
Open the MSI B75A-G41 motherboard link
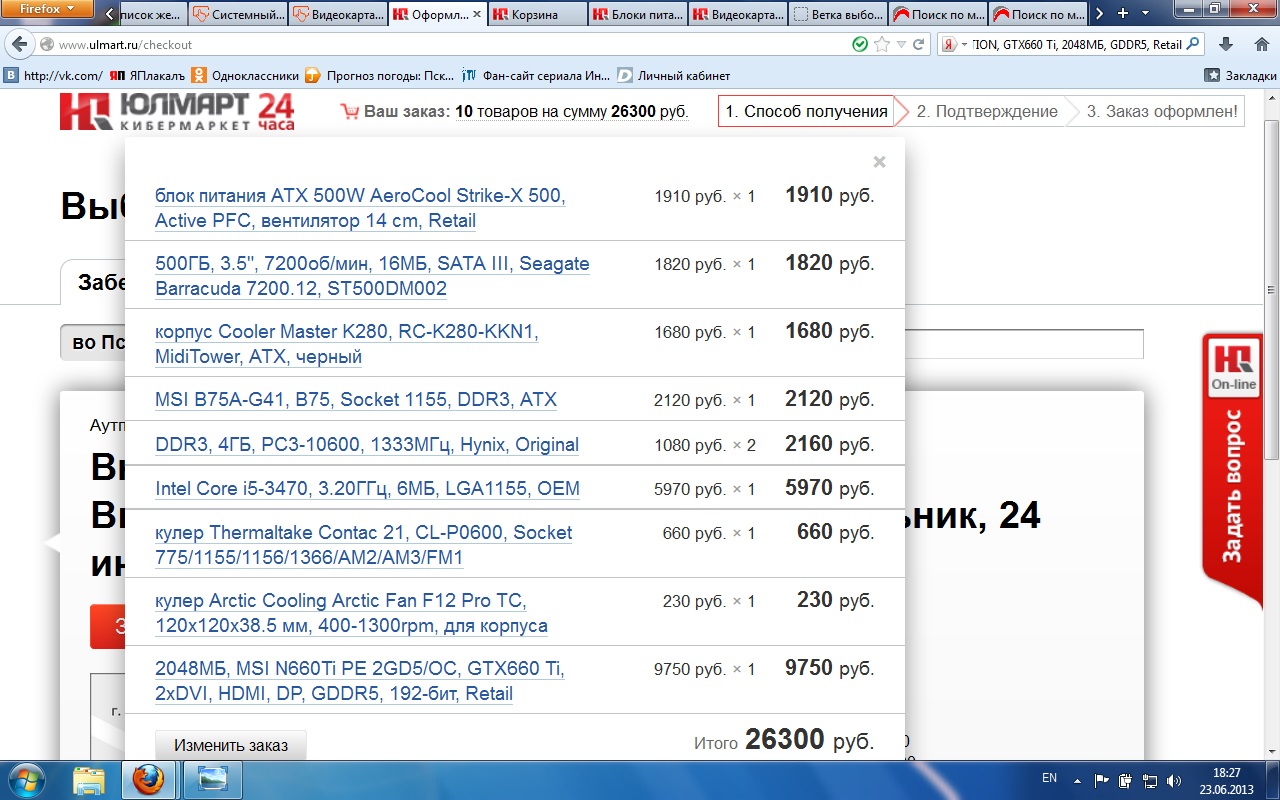coord(356,400)
